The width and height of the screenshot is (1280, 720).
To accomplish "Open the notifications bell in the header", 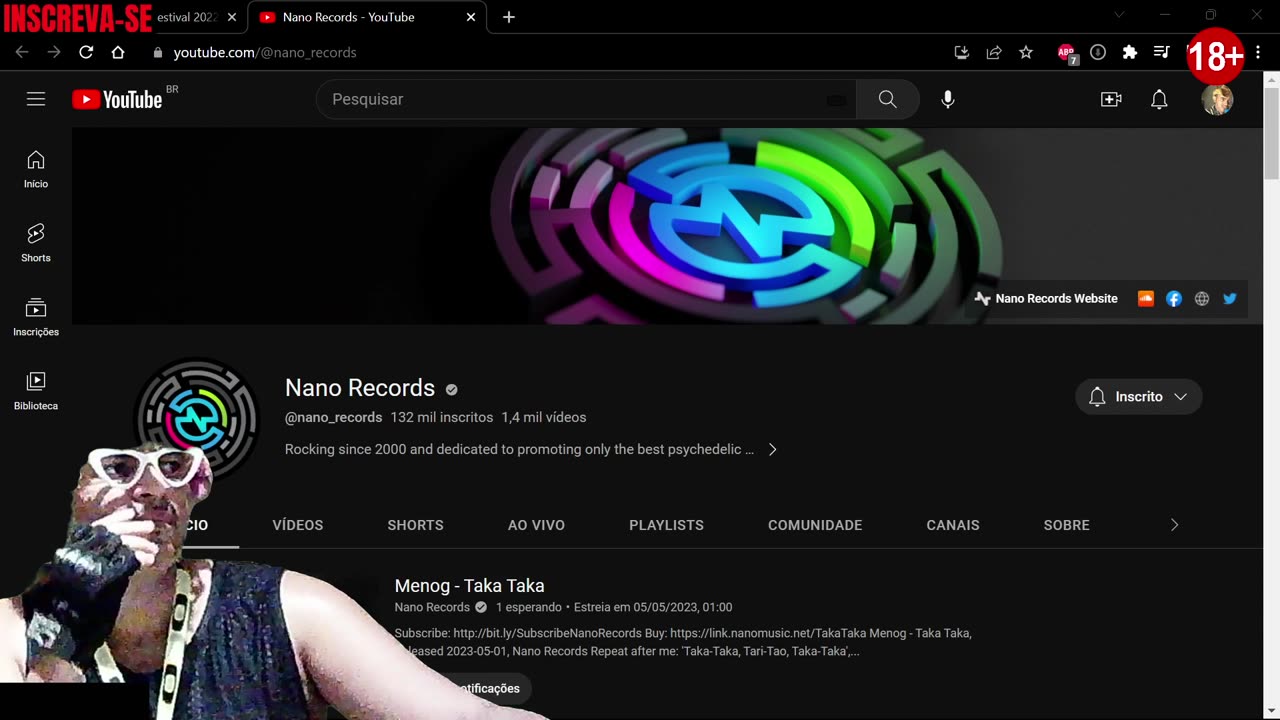I will pyautogui.click(x=1159, y=99).
